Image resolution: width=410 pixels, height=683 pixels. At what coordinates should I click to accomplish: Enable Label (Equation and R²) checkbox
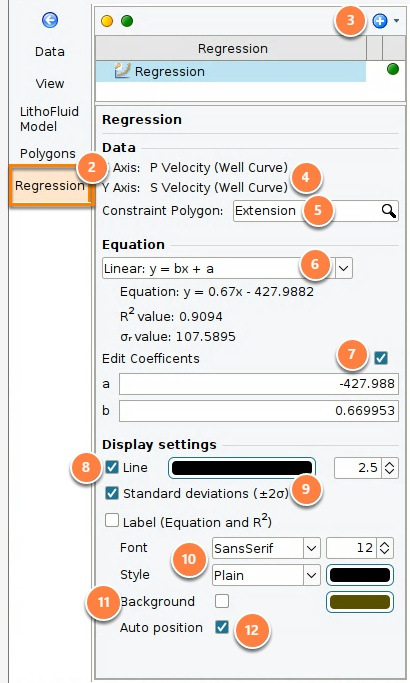[x=112, y=521]
